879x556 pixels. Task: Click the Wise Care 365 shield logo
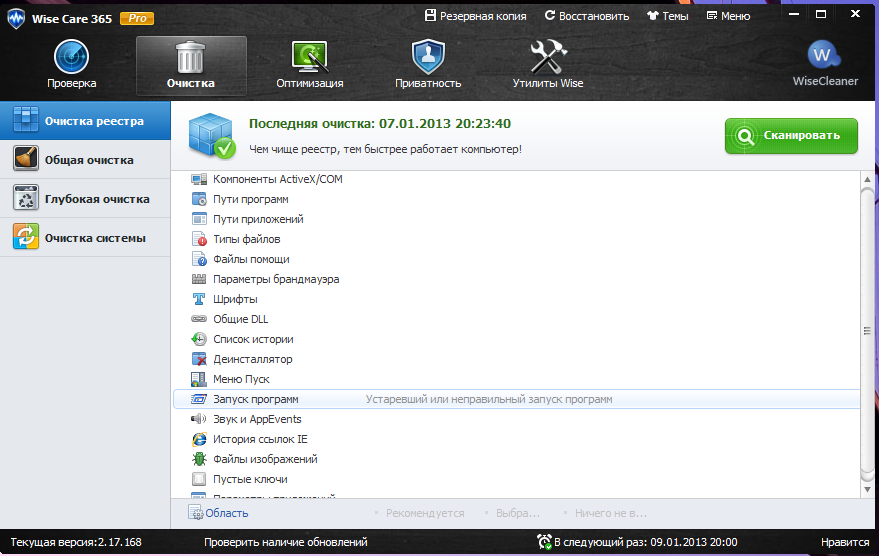click(16, 18)
